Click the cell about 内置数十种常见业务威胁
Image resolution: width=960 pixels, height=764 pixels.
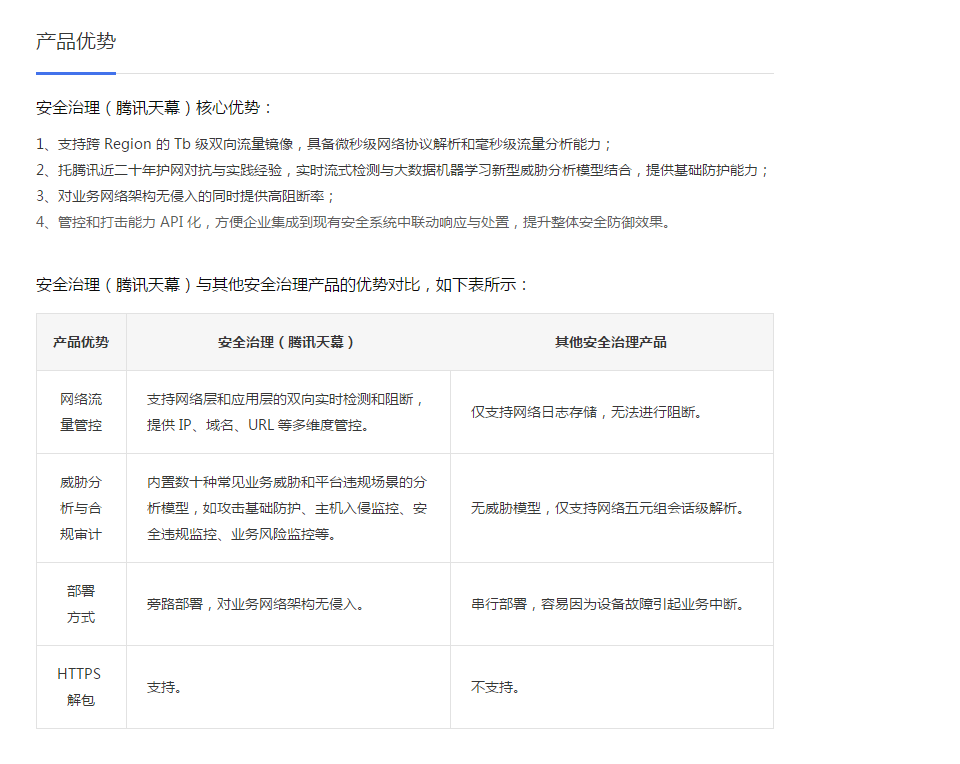287,508
